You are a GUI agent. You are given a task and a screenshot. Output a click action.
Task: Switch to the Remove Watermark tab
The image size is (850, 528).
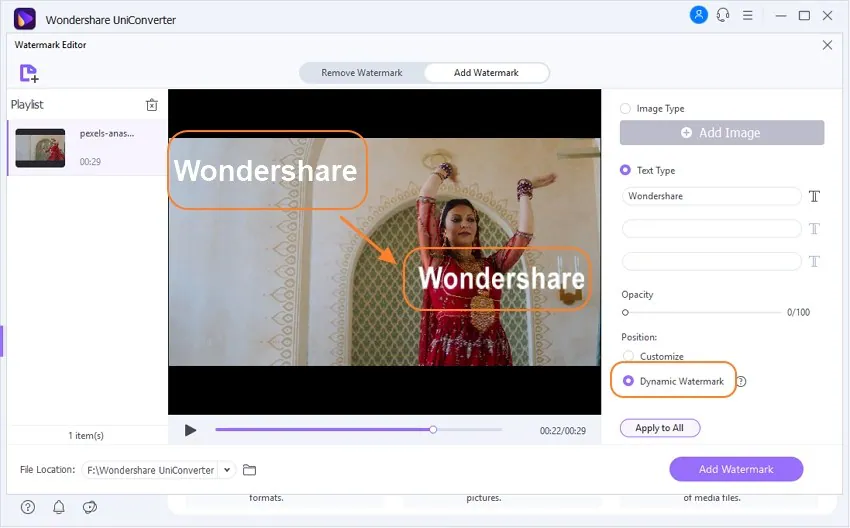coord(362,73)
